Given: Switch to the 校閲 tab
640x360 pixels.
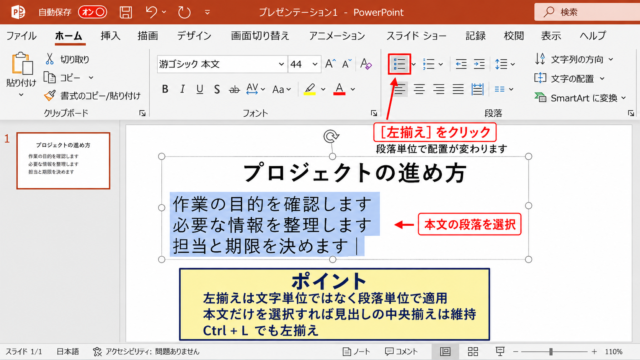Looking at the screenshot, I should tap(513, 36).
